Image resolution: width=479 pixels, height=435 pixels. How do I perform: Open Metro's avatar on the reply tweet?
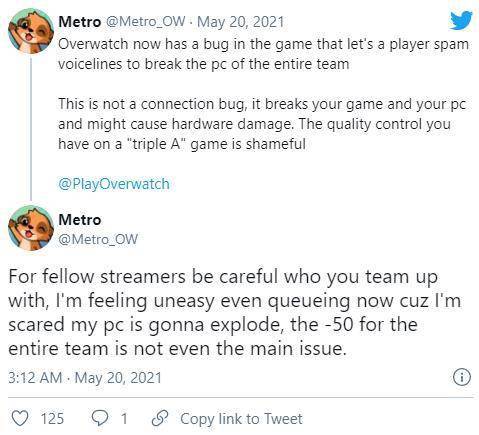(31, 228)
